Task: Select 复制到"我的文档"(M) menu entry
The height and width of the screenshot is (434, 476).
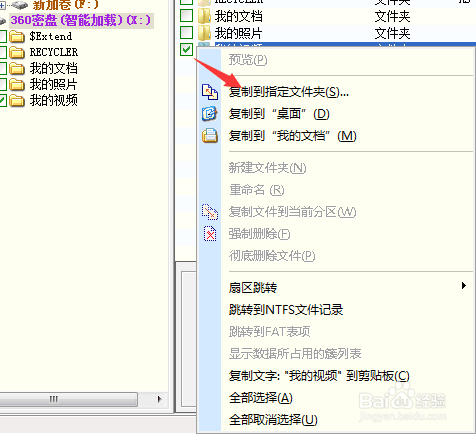Action: pos(292,136)
